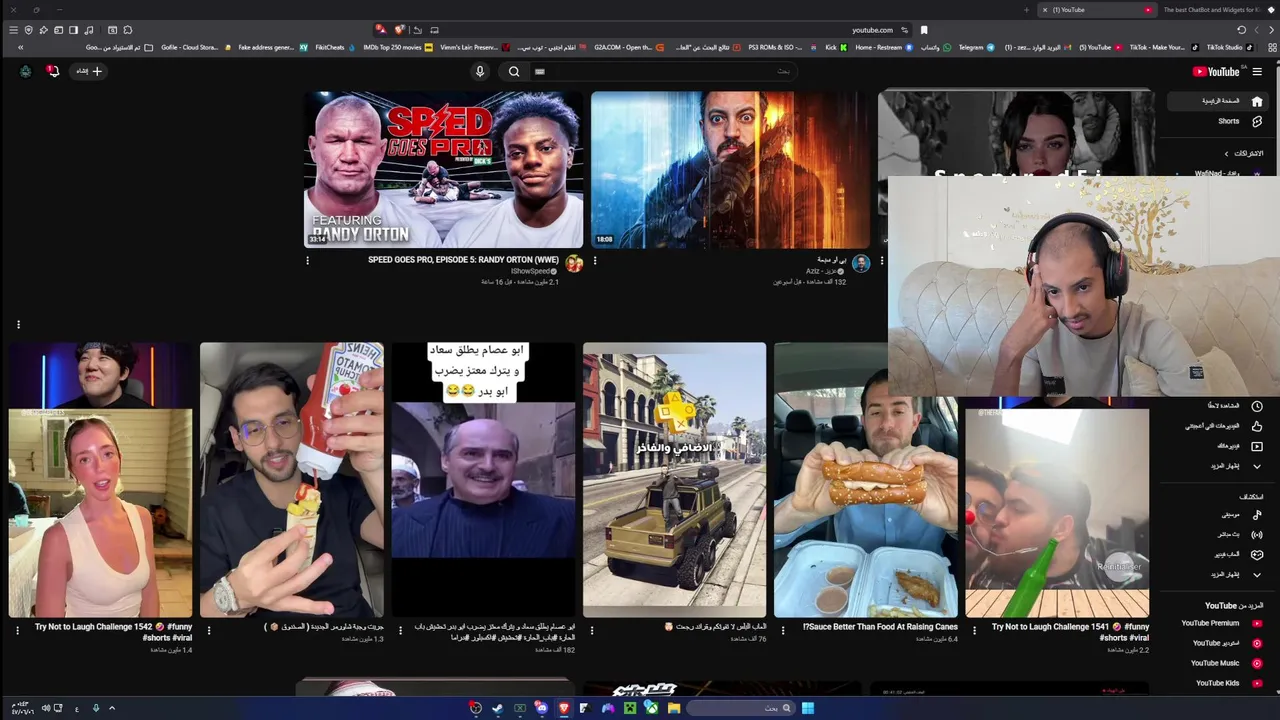The image size is (1280, 720).
Task: Click the Create (إنشاء) button
Action: point(89,71)
